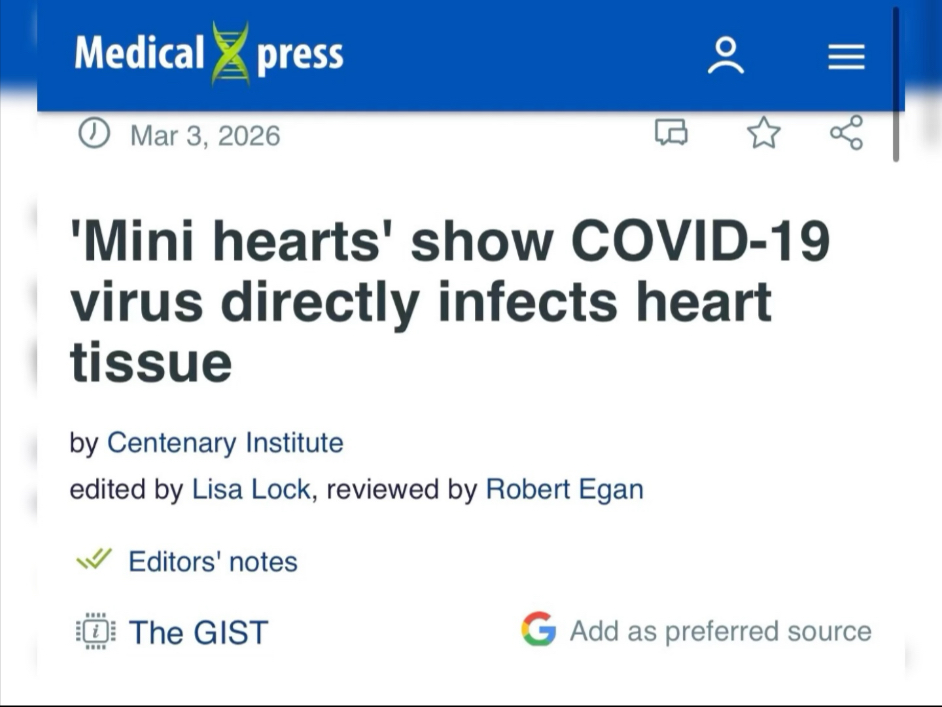Visit editor Lisa Lock's profile link

[x=251, y=489]
